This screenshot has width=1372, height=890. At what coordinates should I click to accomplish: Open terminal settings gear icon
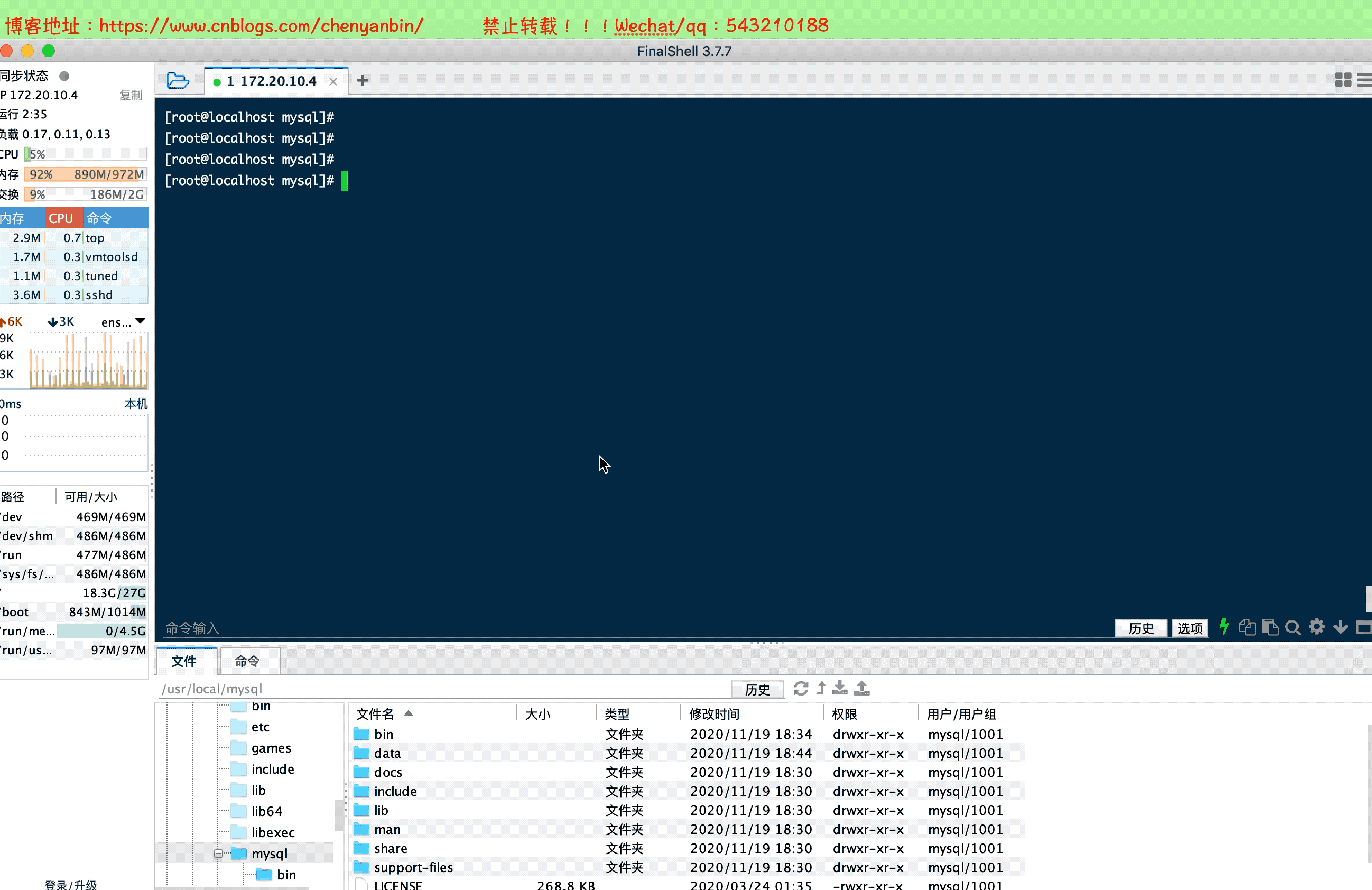pos(1317,627)
